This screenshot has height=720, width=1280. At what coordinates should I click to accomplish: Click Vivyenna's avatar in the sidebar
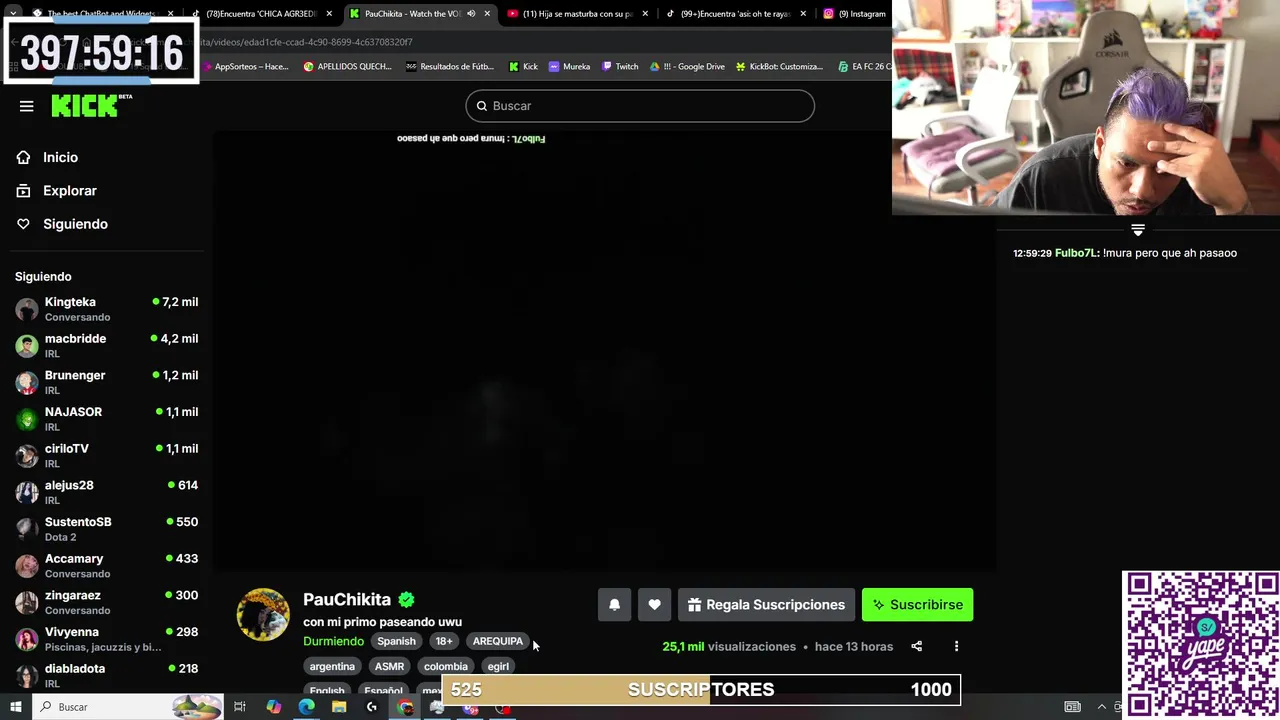(x=27, y=638)
